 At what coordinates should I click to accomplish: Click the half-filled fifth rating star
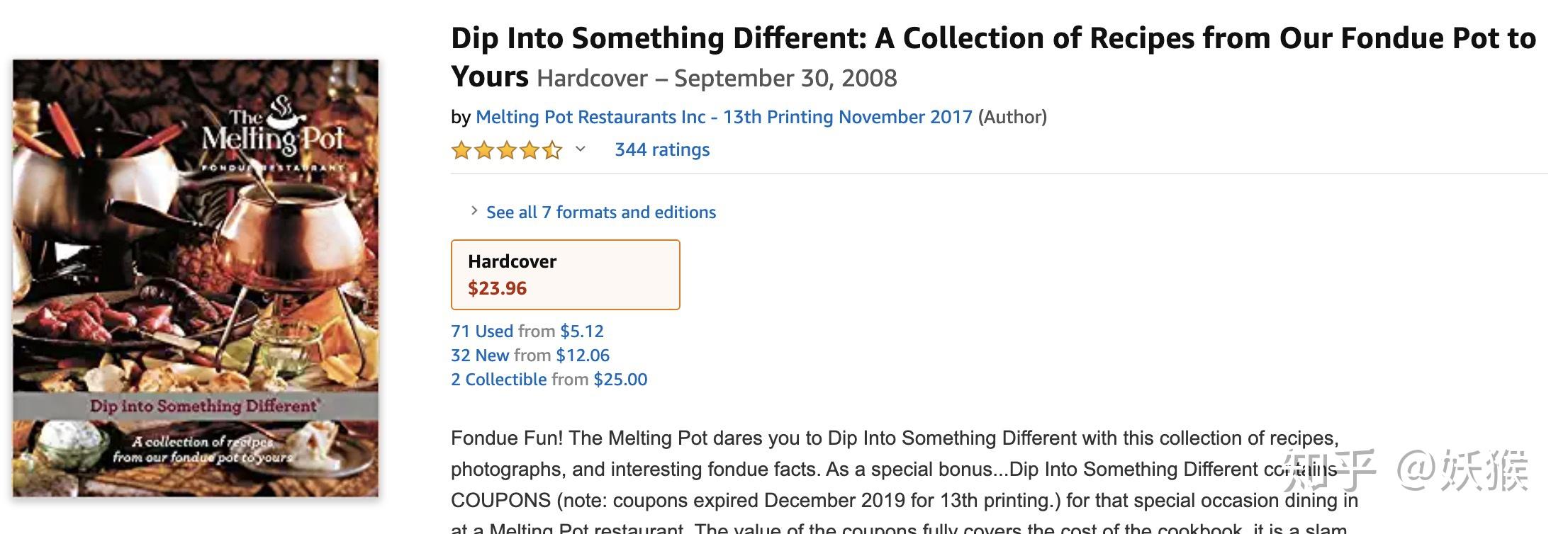tap(552, 150)
